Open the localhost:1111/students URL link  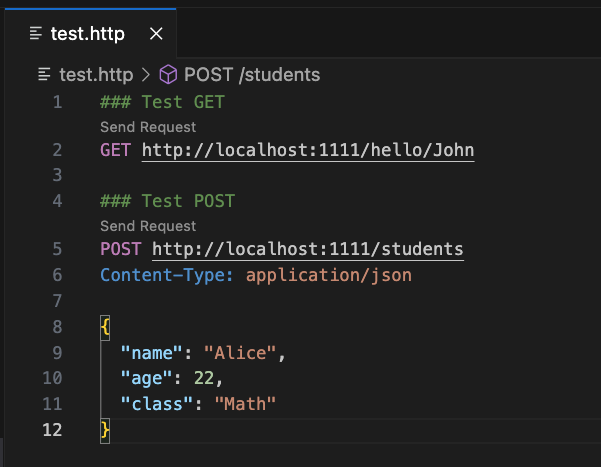click(308, 249)
